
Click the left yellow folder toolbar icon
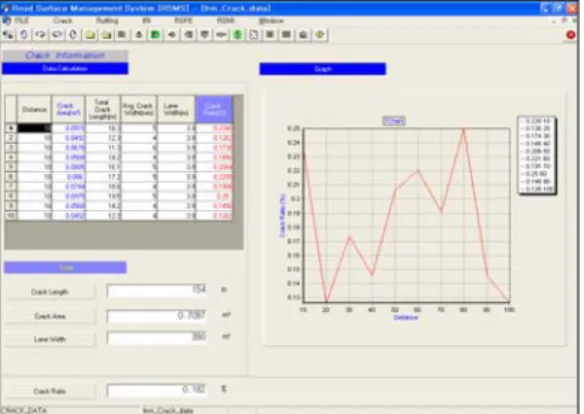tap(90, 35)
